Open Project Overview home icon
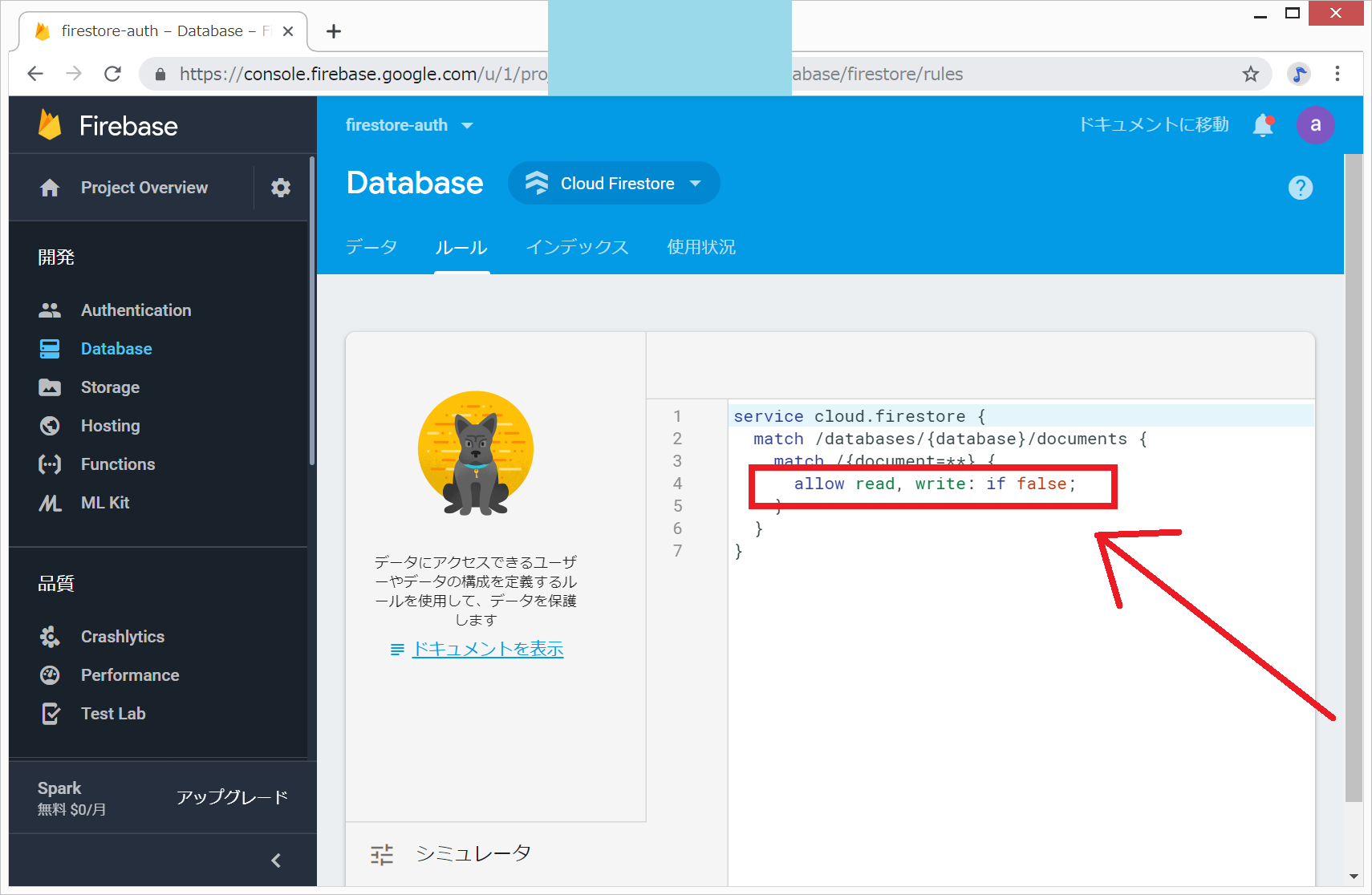Viewport: 1372px width, 895px height. coord(50,188)
